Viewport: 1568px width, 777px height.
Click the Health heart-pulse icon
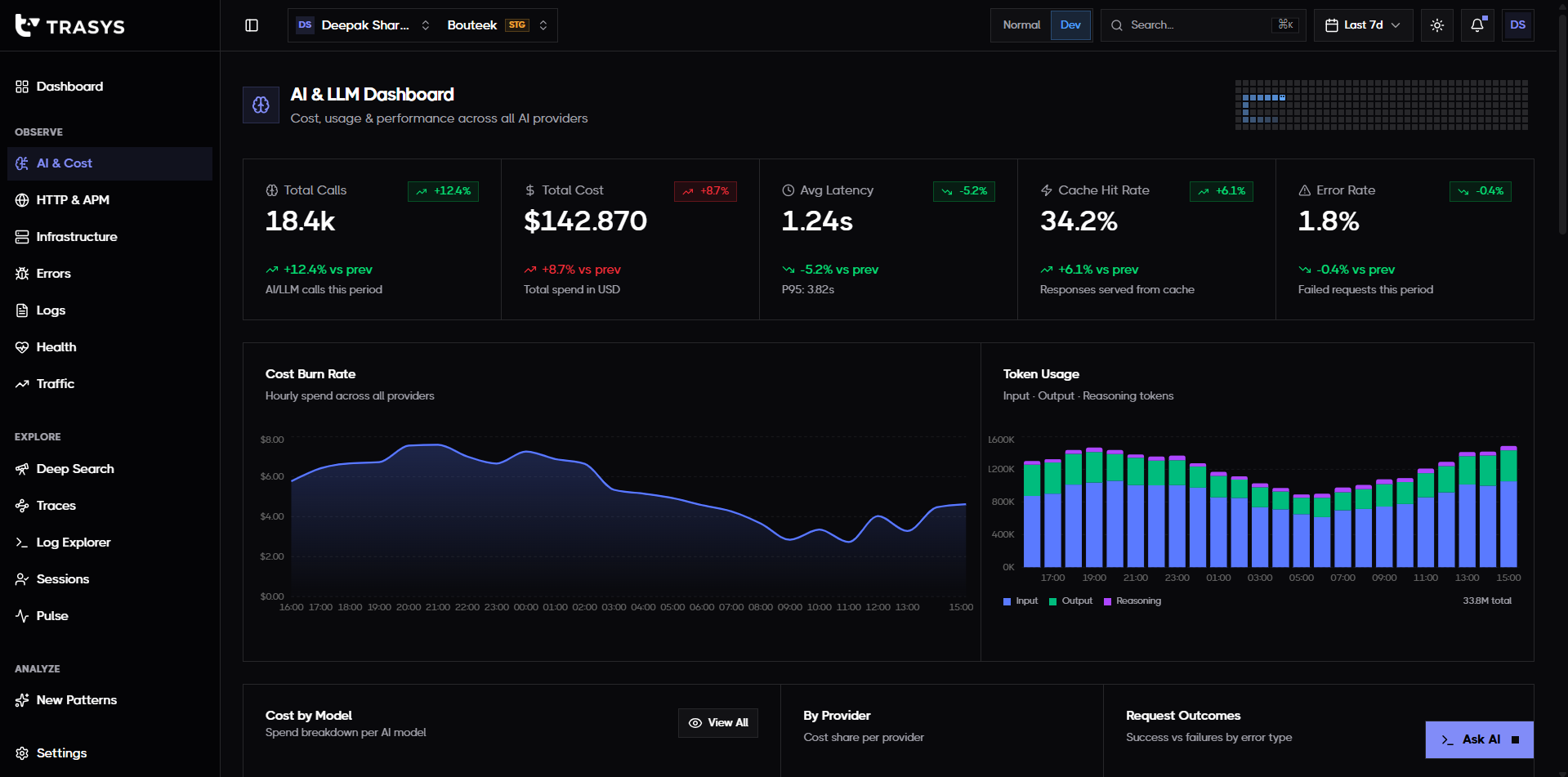22,347
